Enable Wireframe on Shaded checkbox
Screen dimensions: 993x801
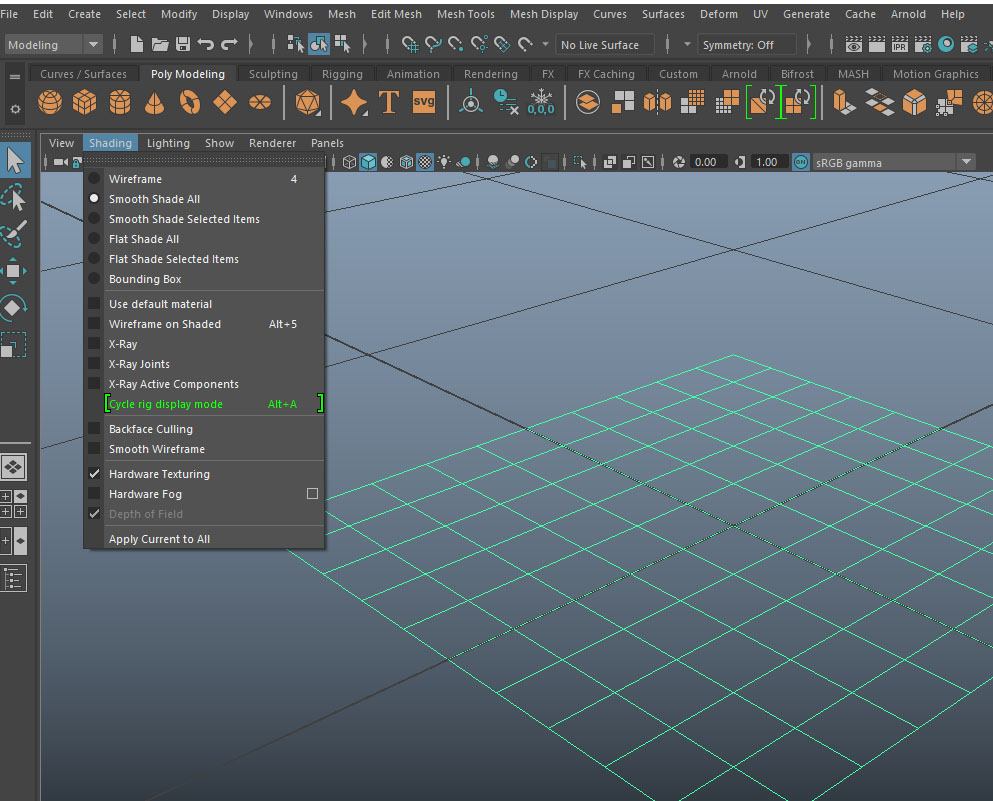click(x=94, y=324)
